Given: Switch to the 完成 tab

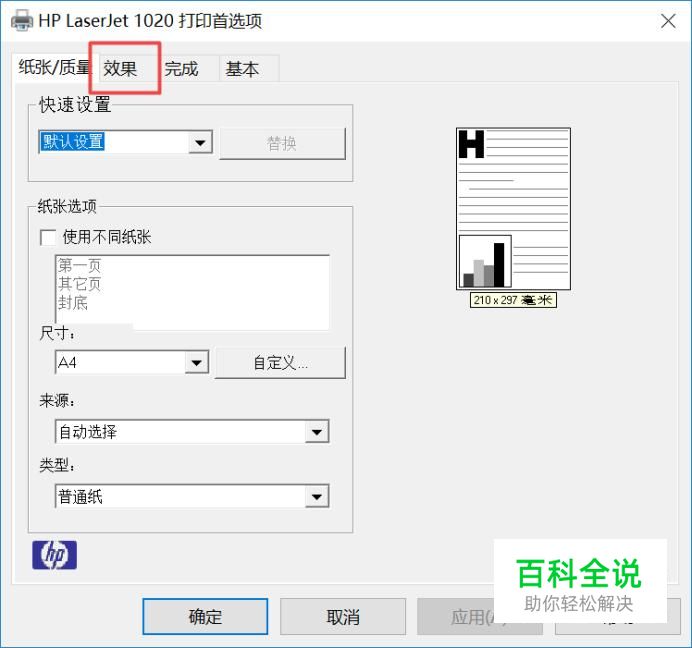Looking at the screenshot, I should 188,69.
